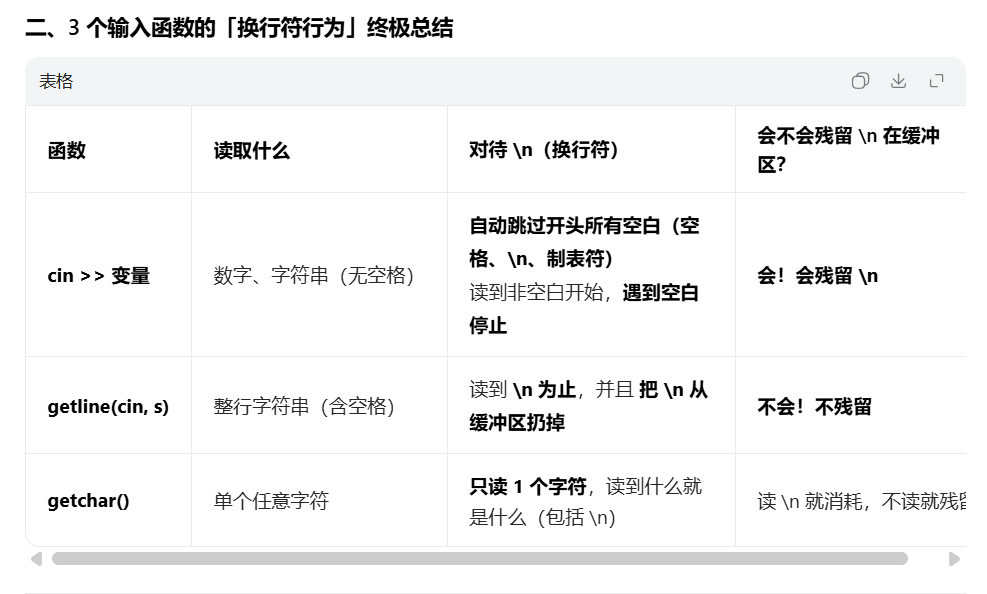Click the 对待 \n(换行符) column header
Screen dimensions: 987x594
(543, 150)
